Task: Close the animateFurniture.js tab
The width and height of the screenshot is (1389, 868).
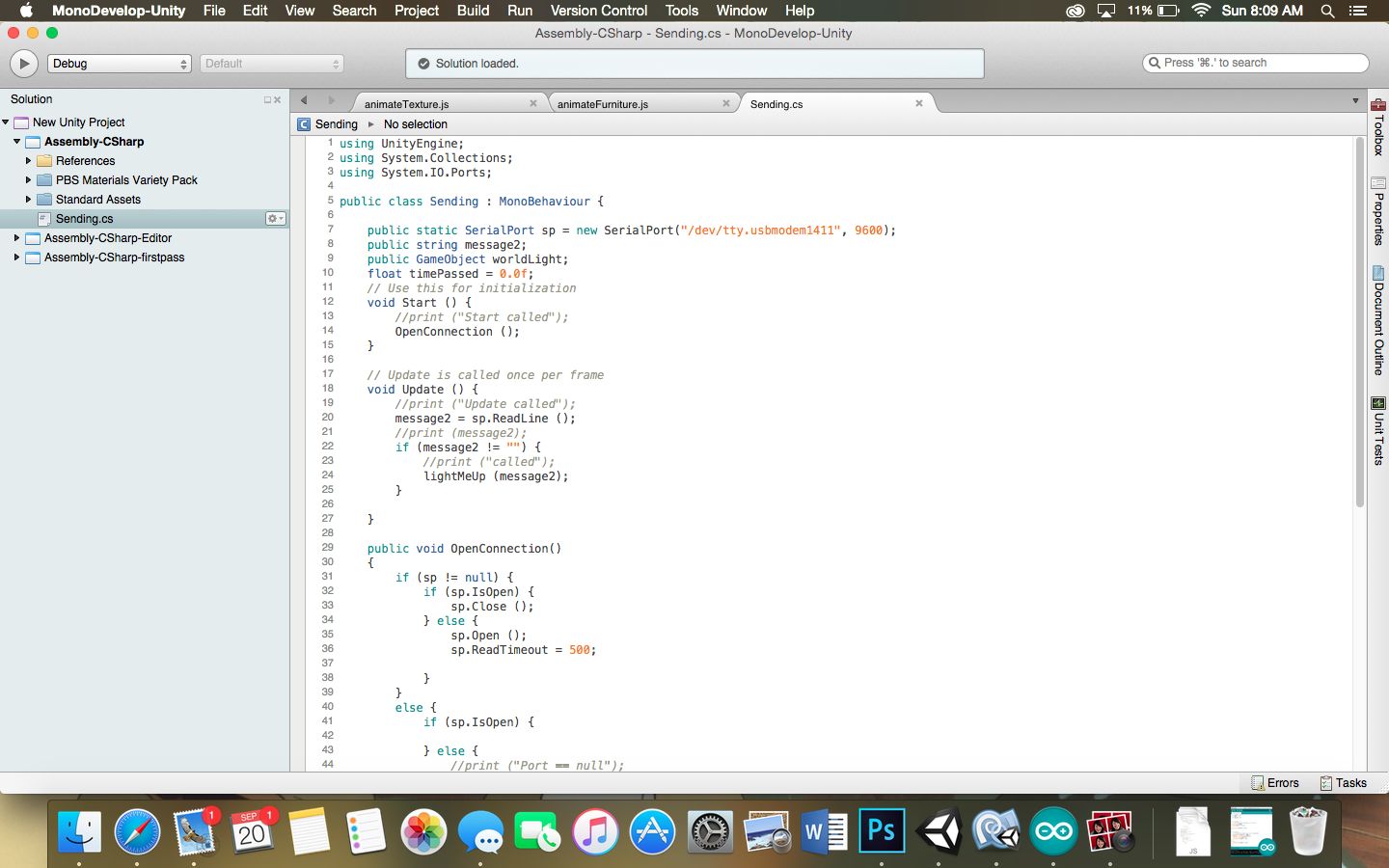Action: pyautogui.click(x=726, y=103)
